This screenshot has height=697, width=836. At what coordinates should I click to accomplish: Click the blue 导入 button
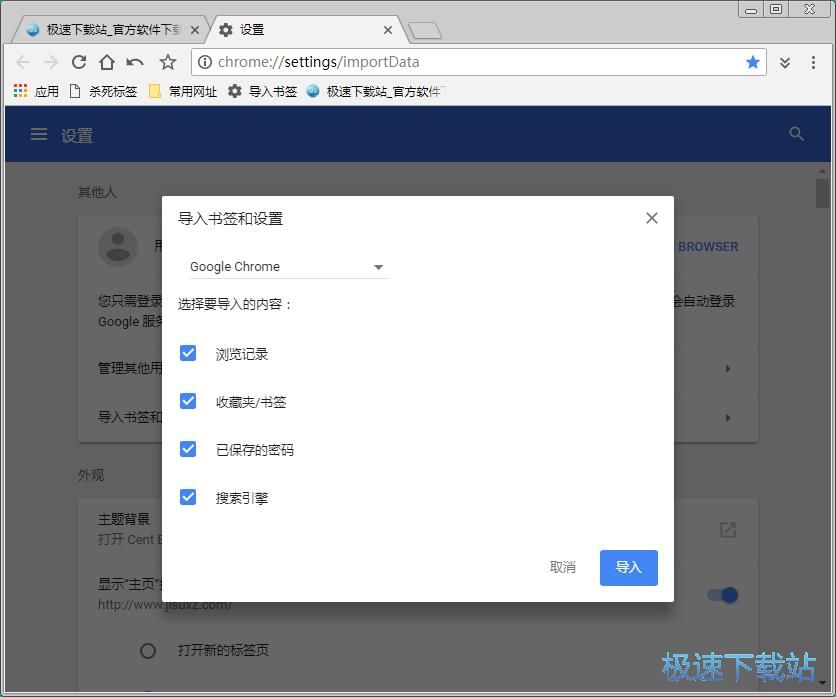pyautogui.click(x=629, y=567)
